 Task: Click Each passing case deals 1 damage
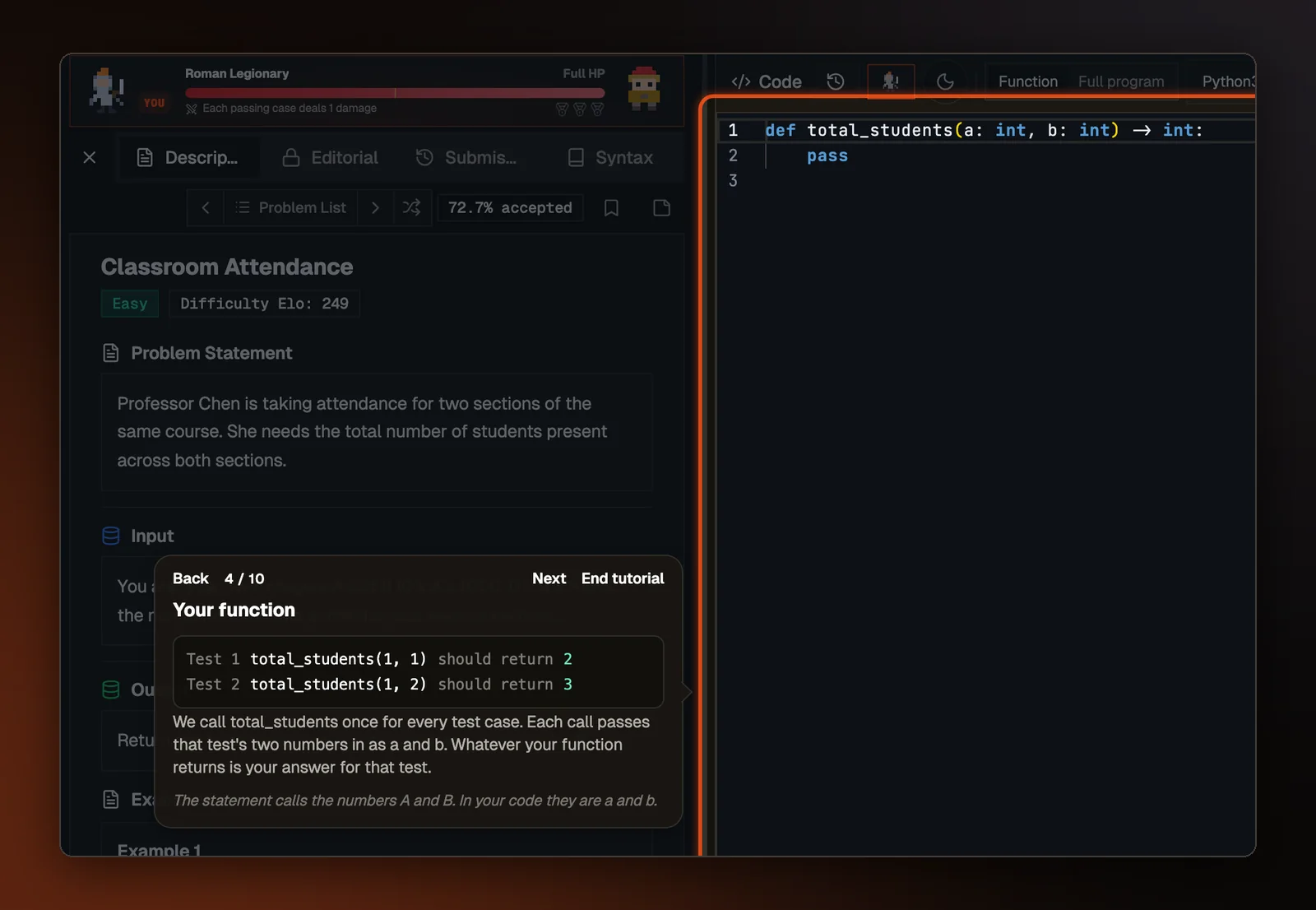point(290,109)
